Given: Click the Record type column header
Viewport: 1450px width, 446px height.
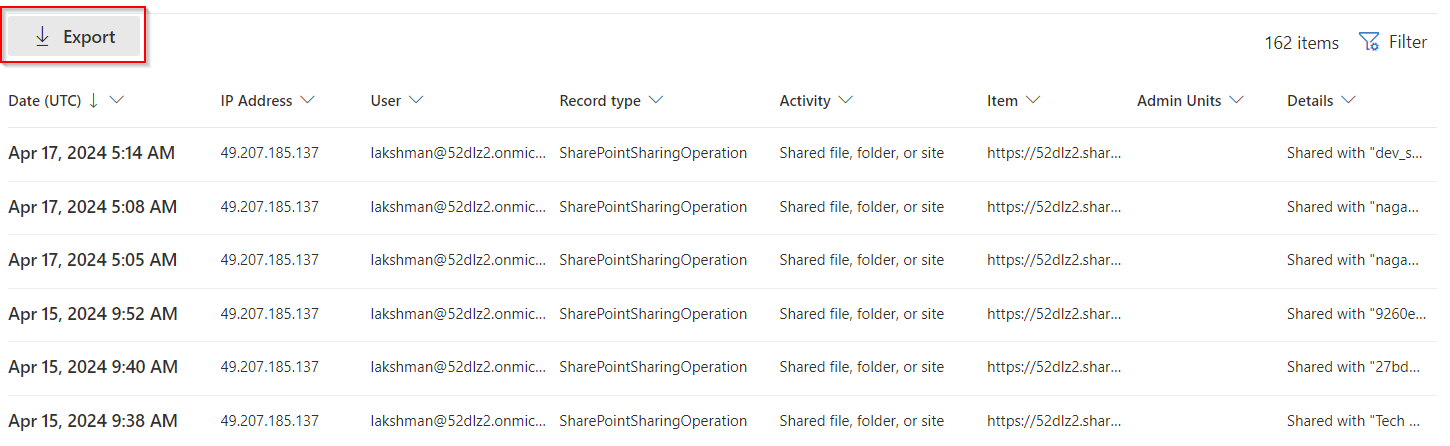Looking at the screenshot, I should pos(600,100).
